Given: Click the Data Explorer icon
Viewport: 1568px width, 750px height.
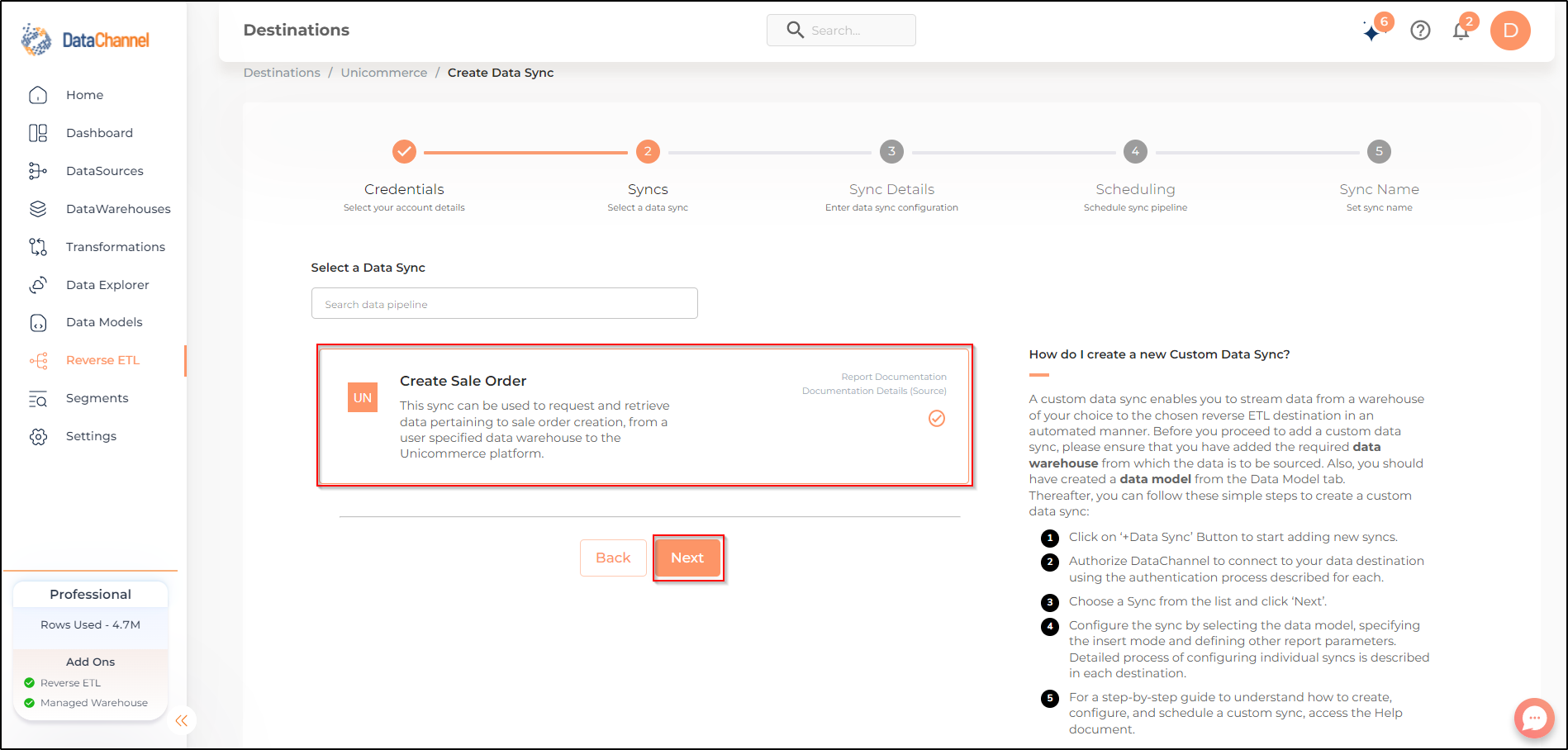Looking at the screenshot, I should click(38, 285).
